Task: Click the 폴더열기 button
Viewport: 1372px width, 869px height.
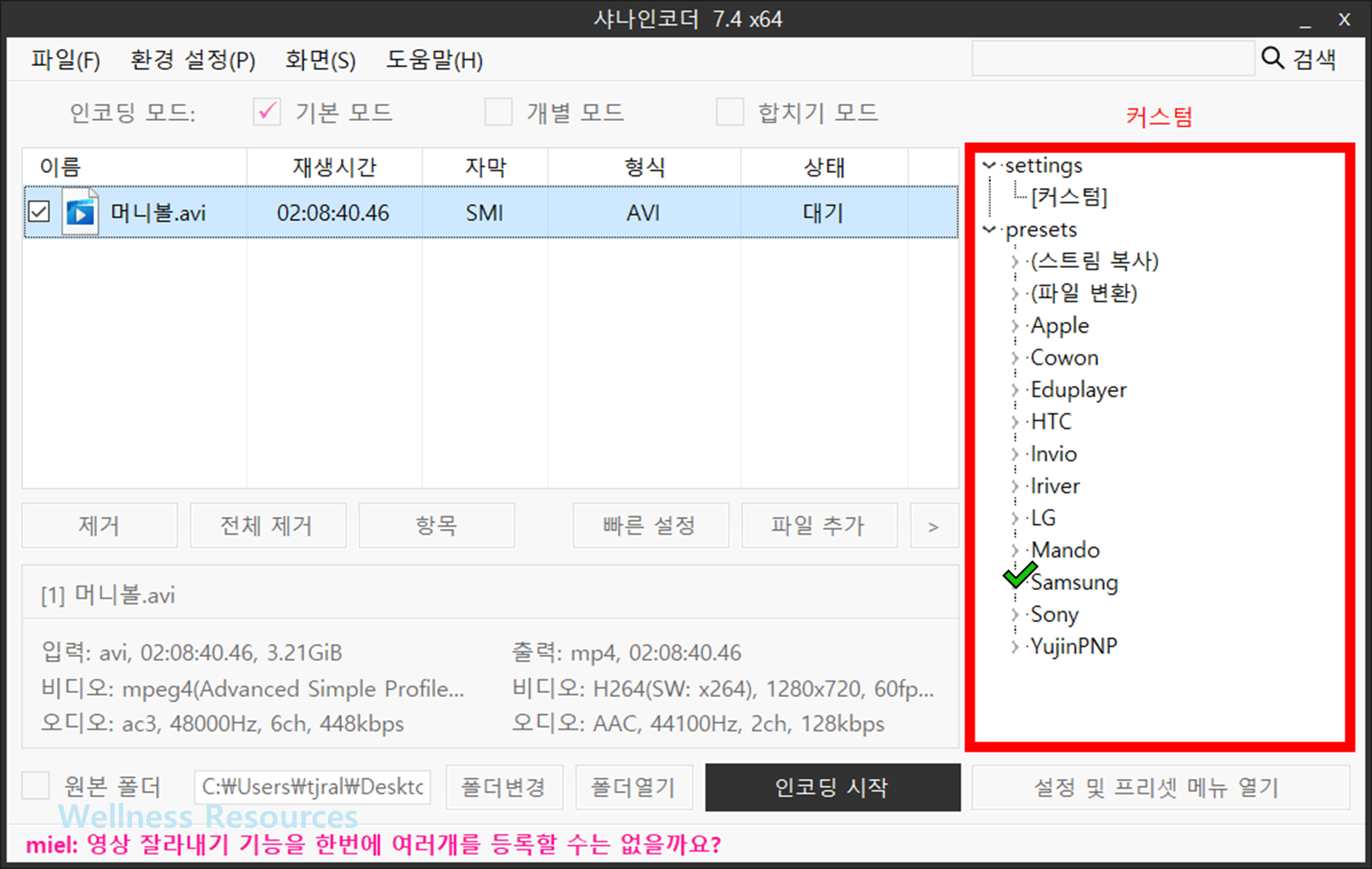Action: click(634, 787)
